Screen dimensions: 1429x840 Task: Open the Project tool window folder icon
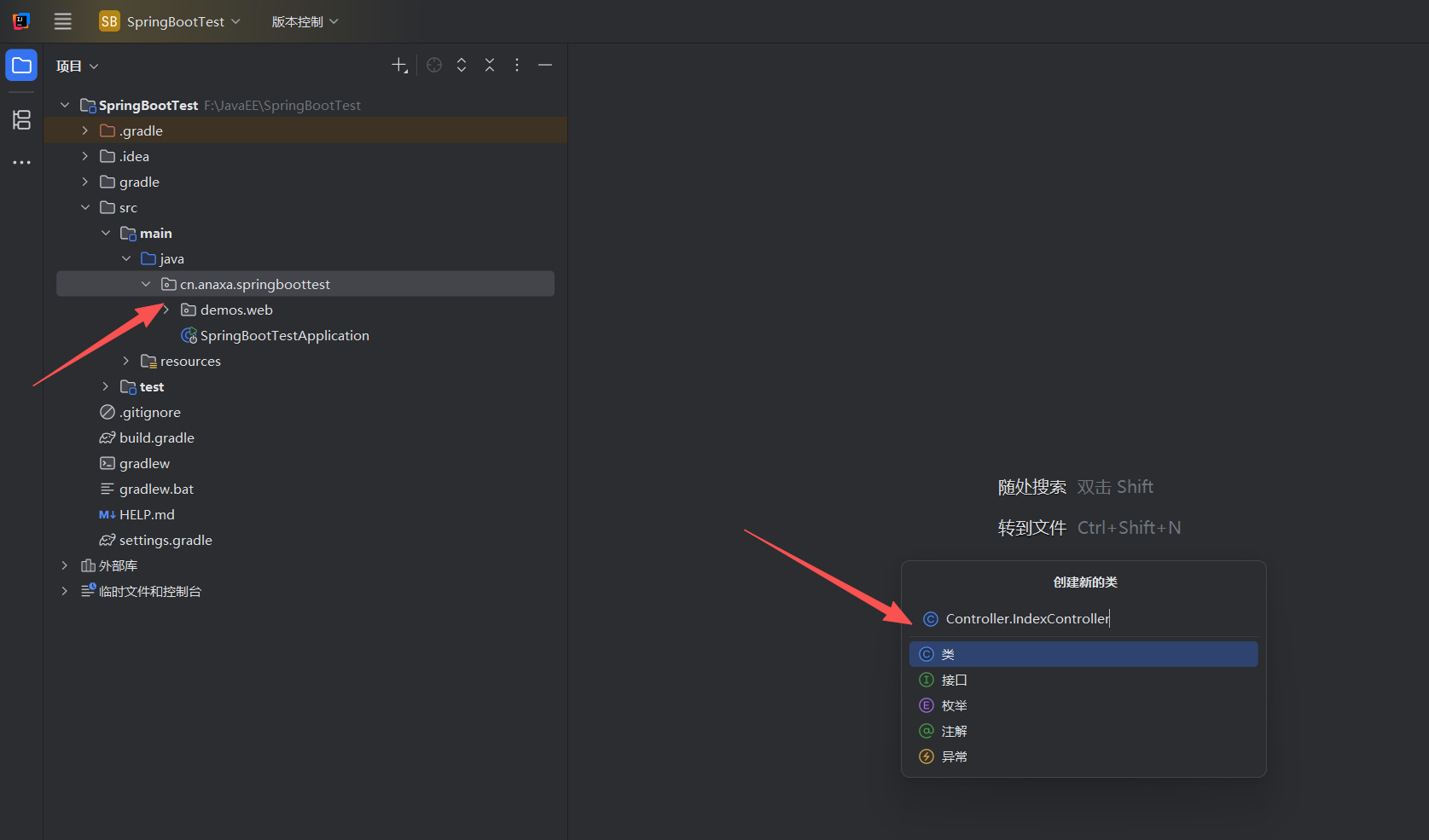(21, 66)
